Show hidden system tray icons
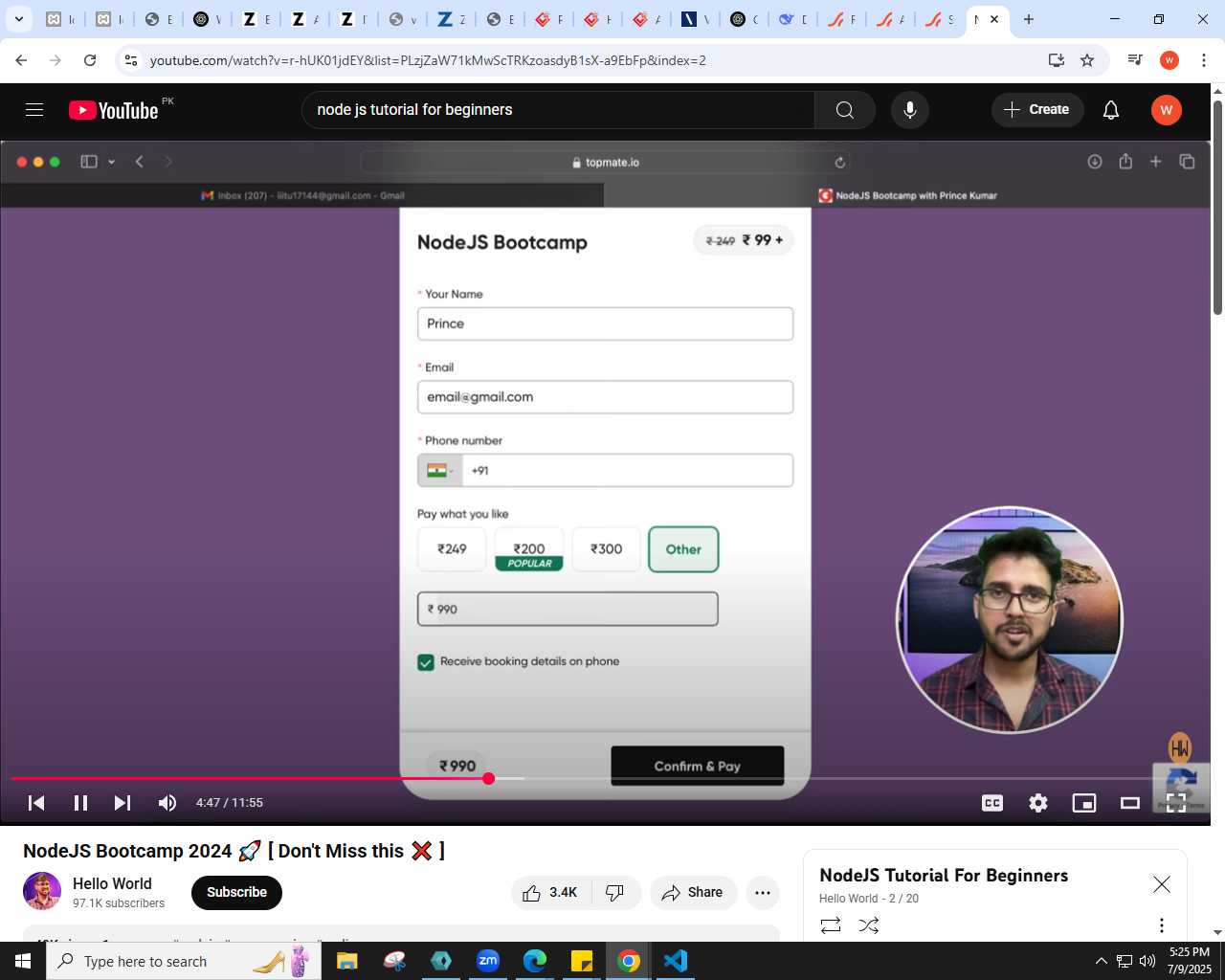 tap(1101, 961)
